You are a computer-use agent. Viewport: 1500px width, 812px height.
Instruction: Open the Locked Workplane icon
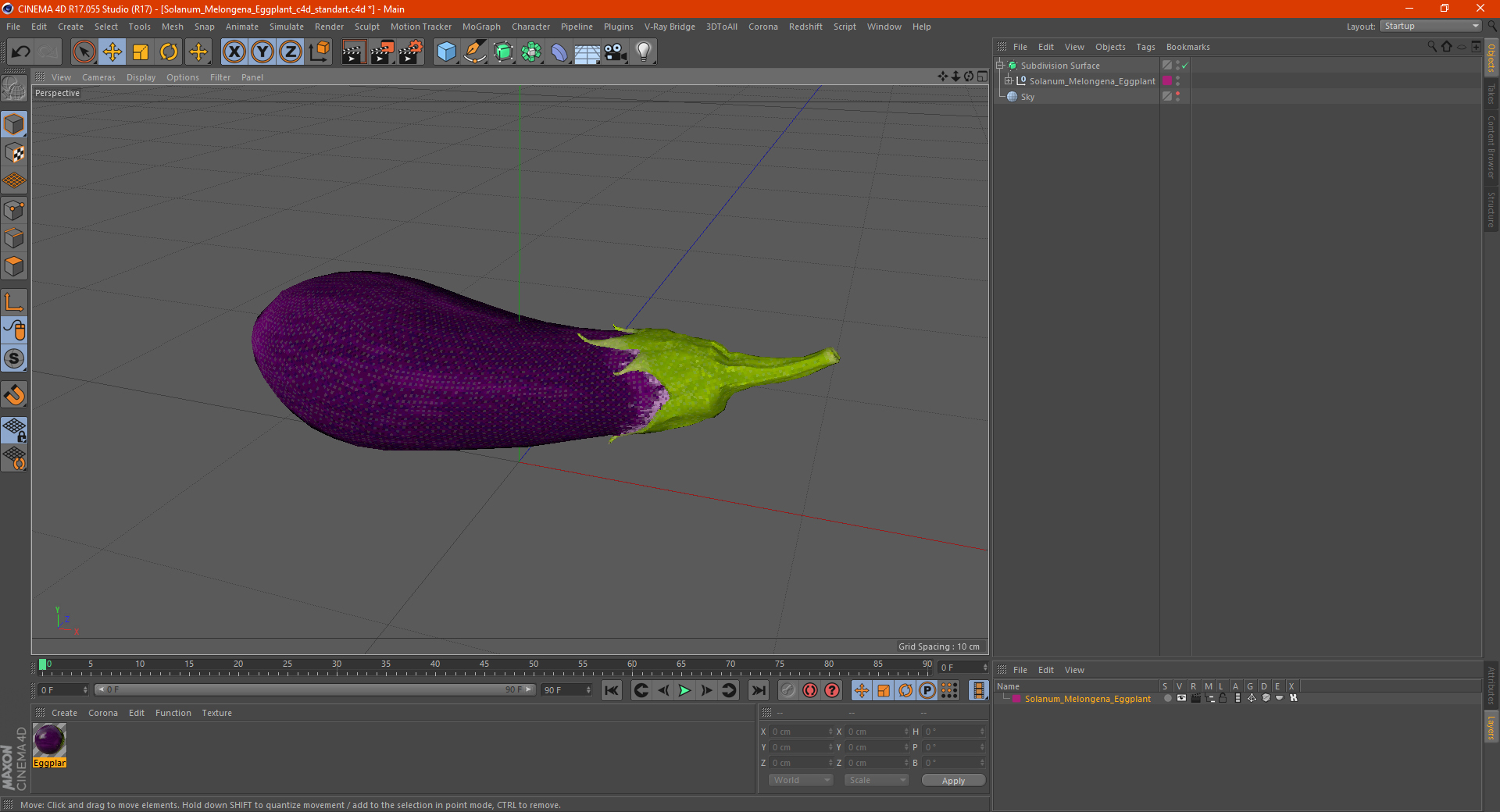(x=14, y=429)
